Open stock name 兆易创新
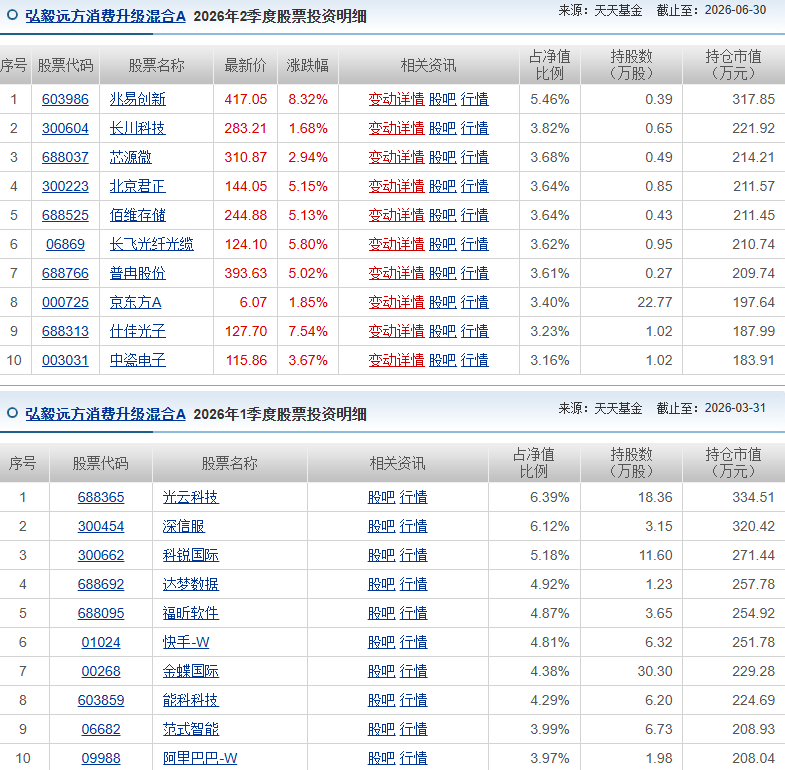785x770 pixels. 137,99
